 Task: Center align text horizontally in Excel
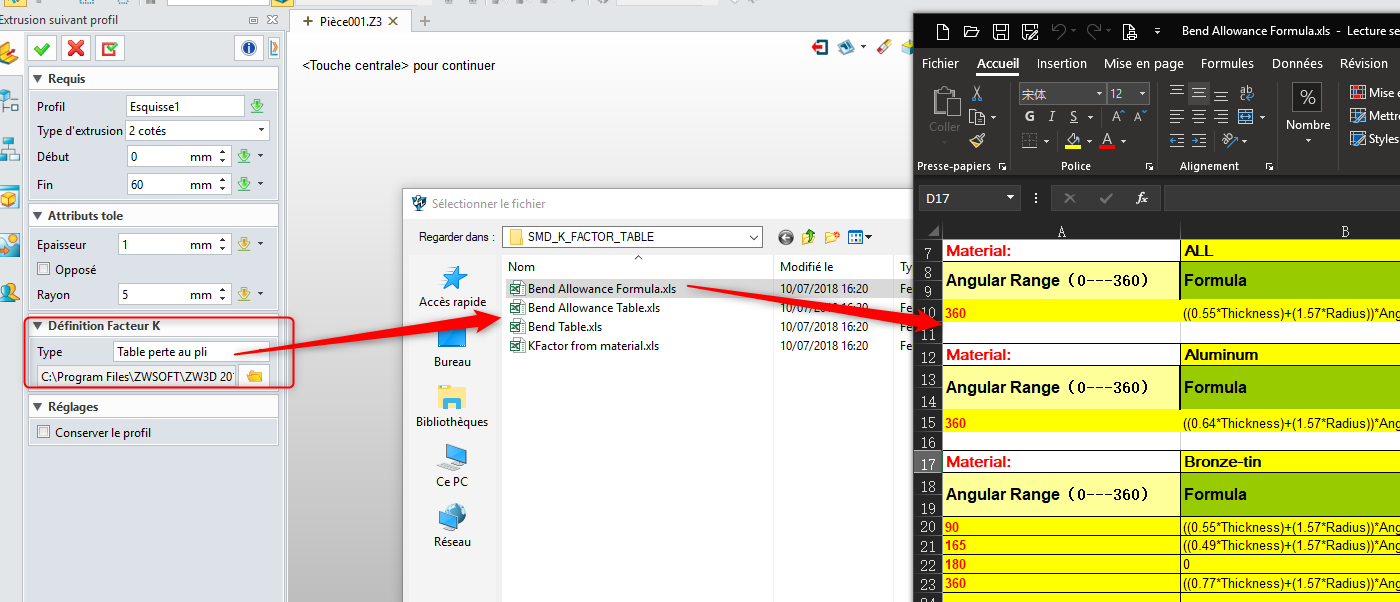click(x=1198, y=117)
